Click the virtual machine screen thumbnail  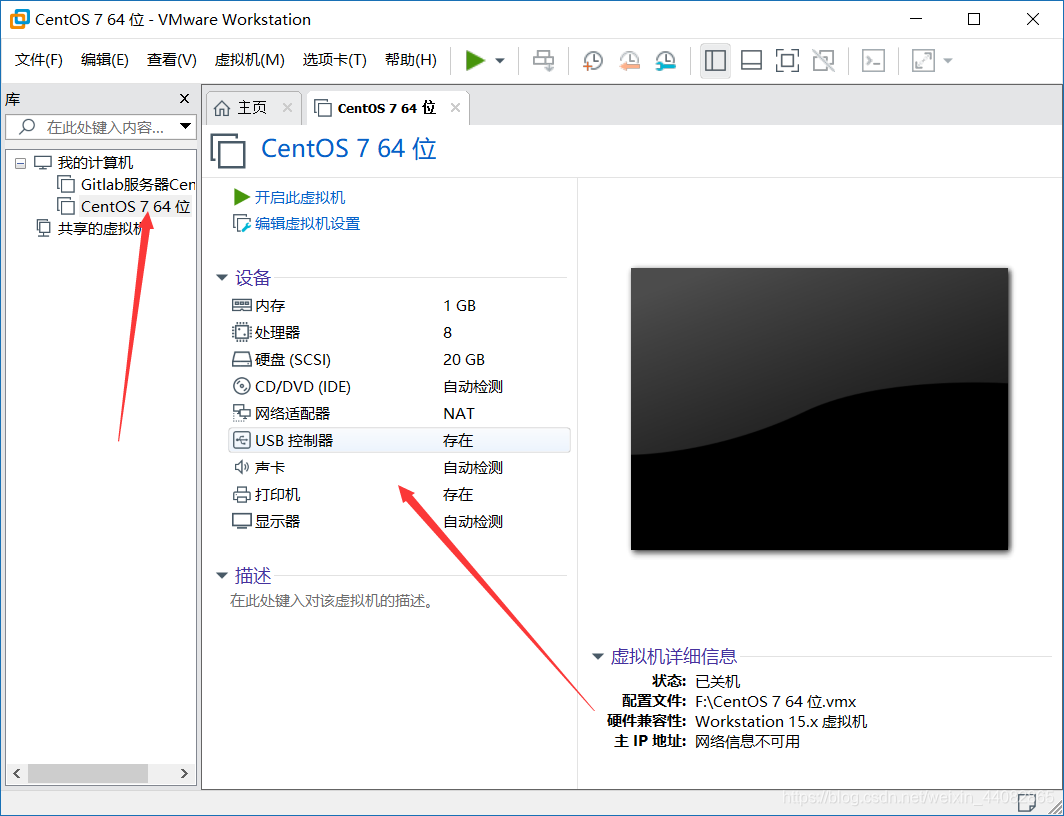(x=820, y=409)
